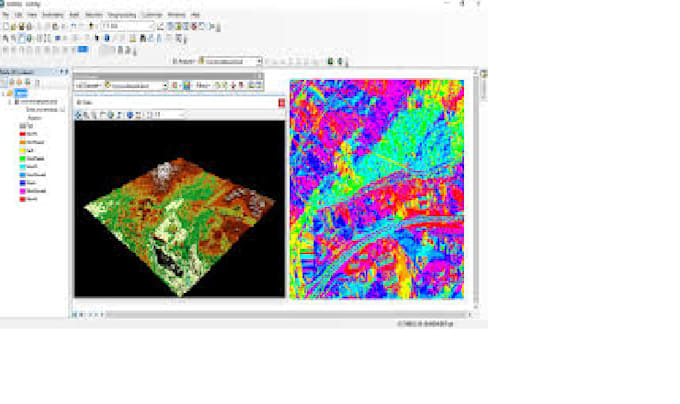Click the green Southeast aspect legend swatch
This screenshot has width=680, height=404.
(x=23, y=159)
